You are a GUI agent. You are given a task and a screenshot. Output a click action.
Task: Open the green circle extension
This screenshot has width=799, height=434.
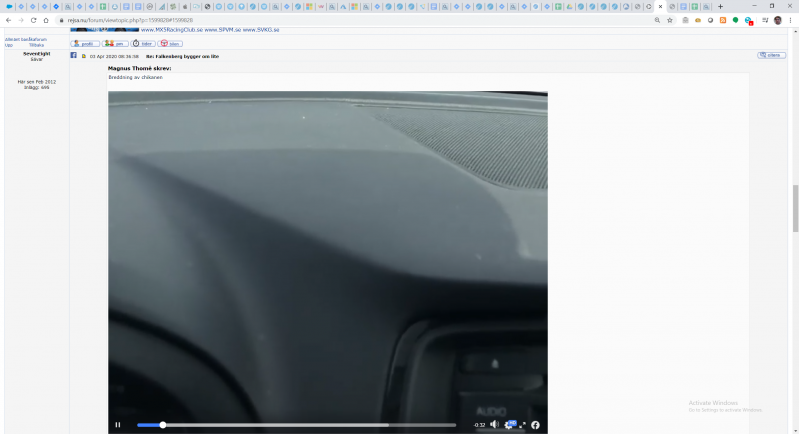[x=735, y=20]
